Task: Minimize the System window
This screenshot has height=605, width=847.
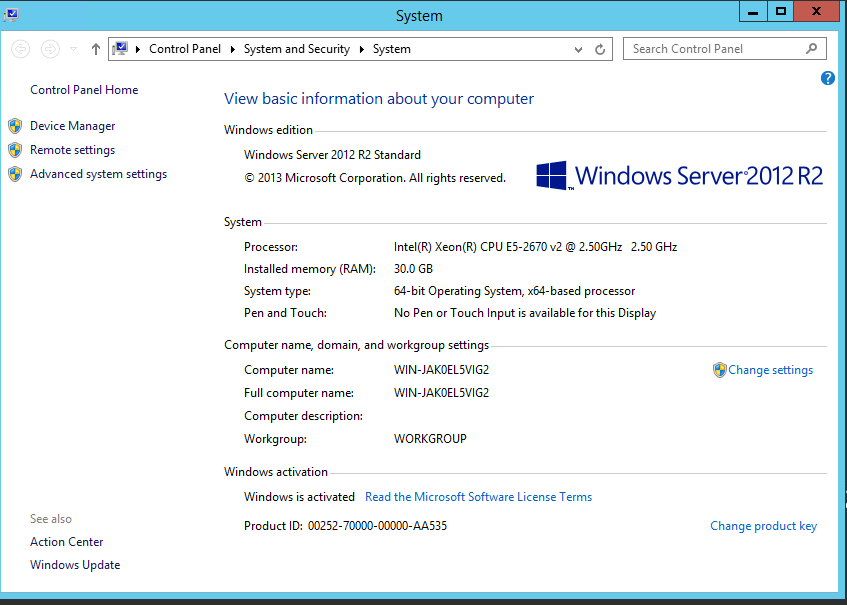Action: click(x=753, y=11)
